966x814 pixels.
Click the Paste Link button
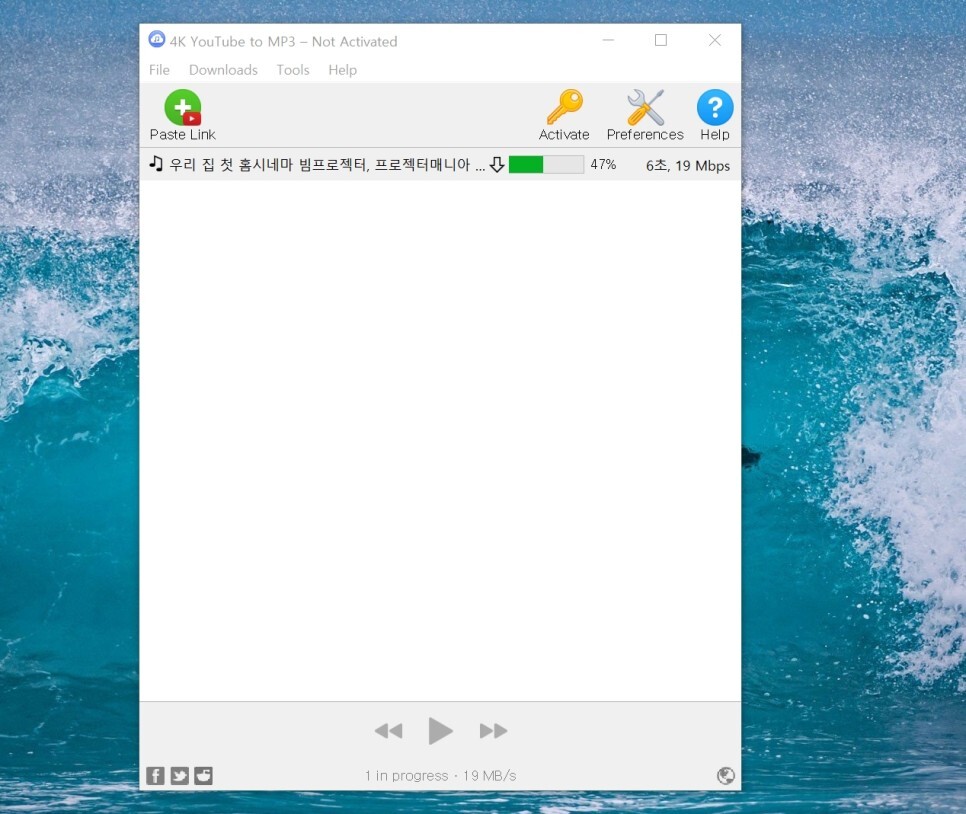coord(182,115)
